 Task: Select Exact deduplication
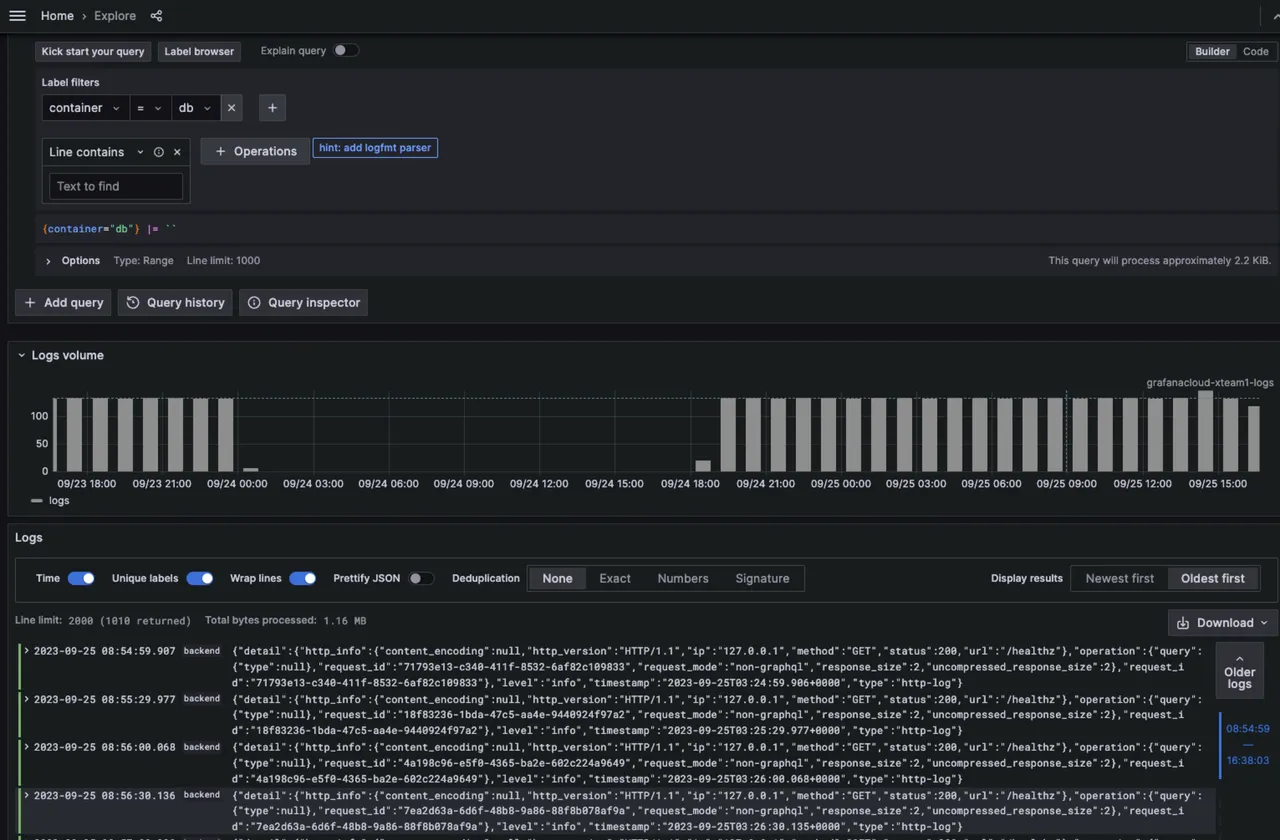click(615, 579)
